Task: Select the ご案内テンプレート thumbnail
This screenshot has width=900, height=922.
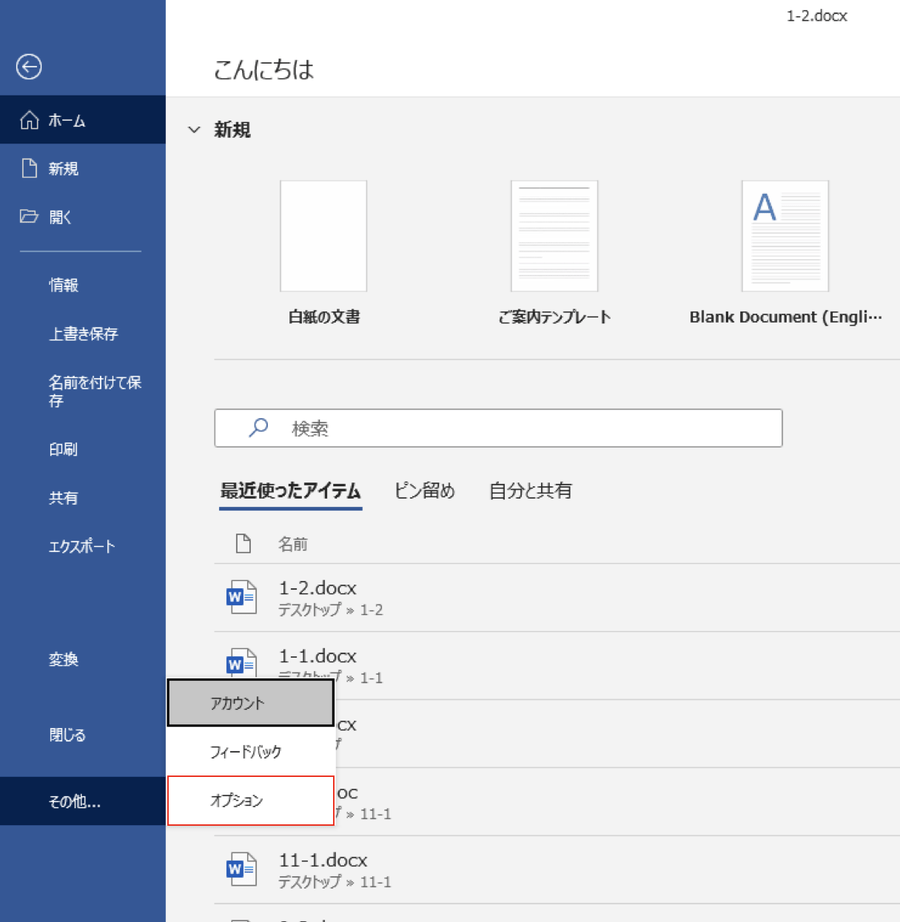Action: [x=554, y=236]
